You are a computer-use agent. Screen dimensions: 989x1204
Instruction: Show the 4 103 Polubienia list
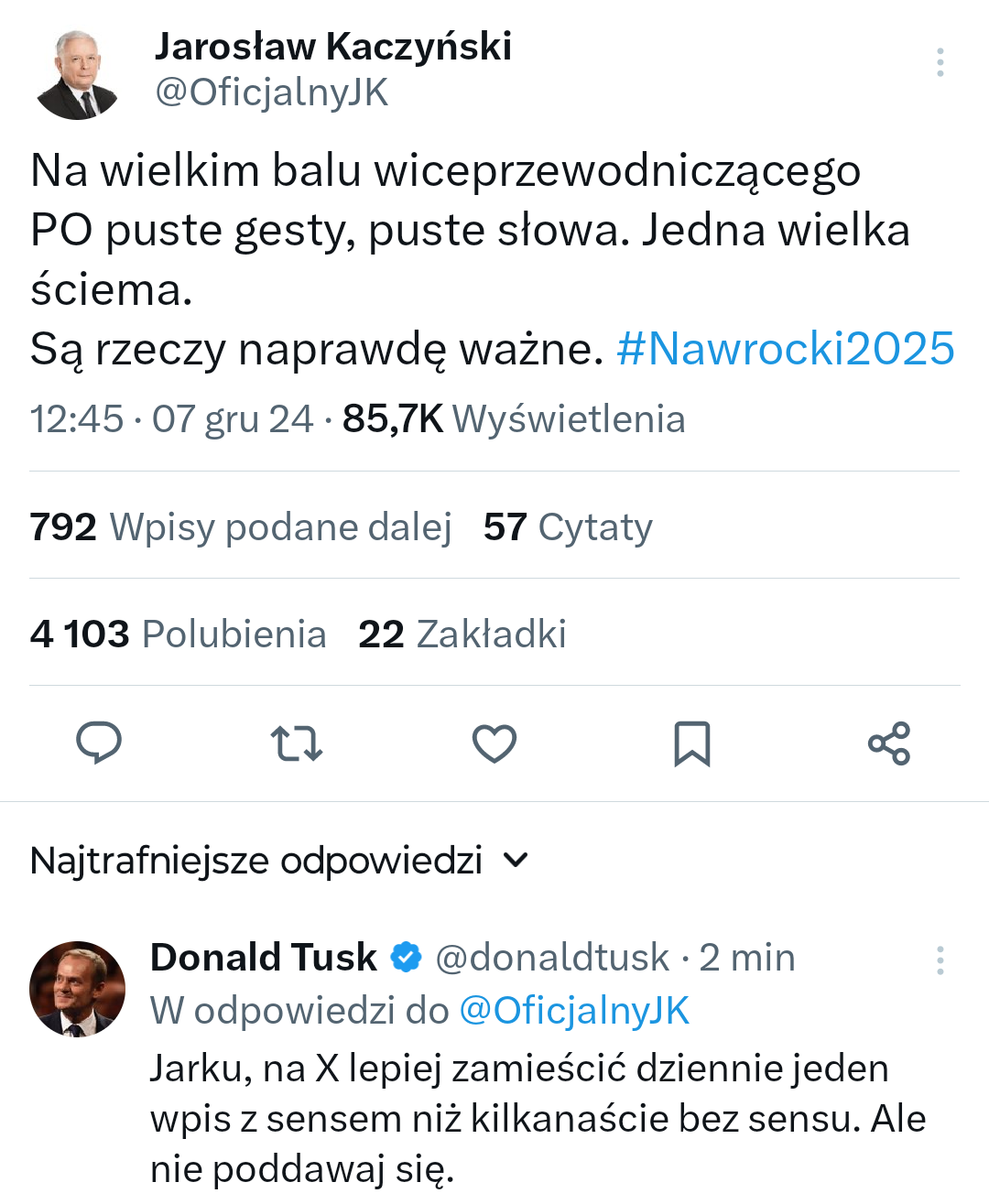pyautogui.click(x=179, y=634)
